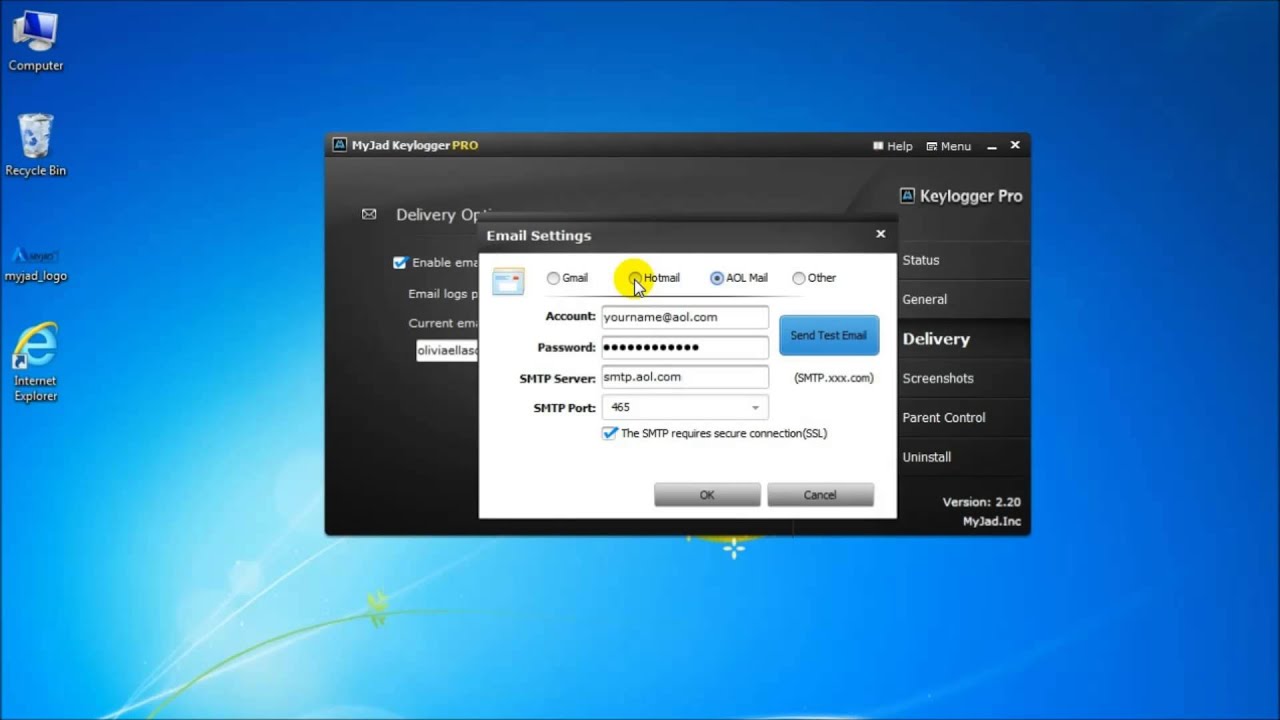Toggle SMTP requires secure connection SSL checkbox

[610, 433]
